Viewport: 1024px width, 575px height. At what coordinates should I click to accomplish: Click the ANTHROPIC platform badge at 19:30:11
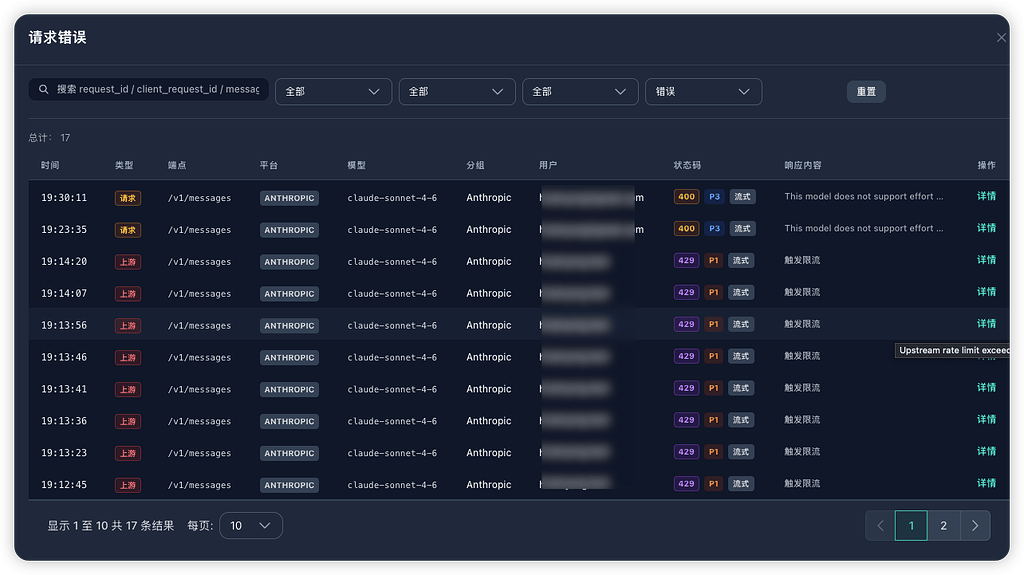point(289,198)
